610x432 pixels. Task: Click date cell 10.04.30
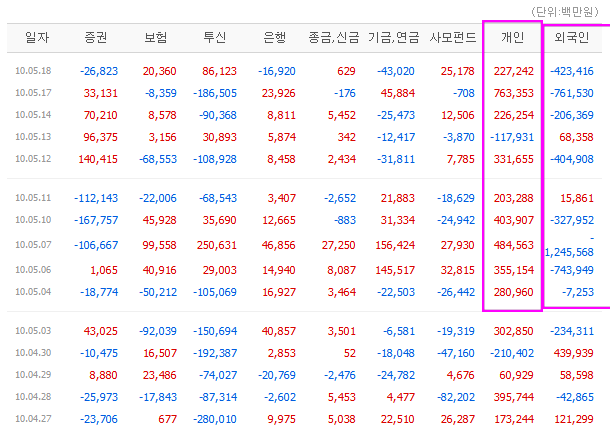point(33,353)
